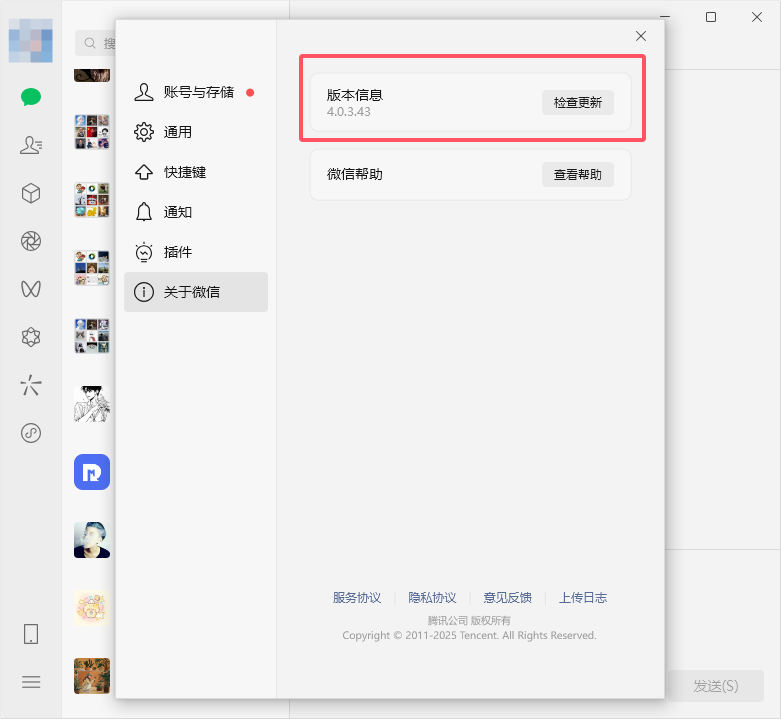781x719 pixels.
Task: Open the Favorites cube icon
Action: pos(31,193)
